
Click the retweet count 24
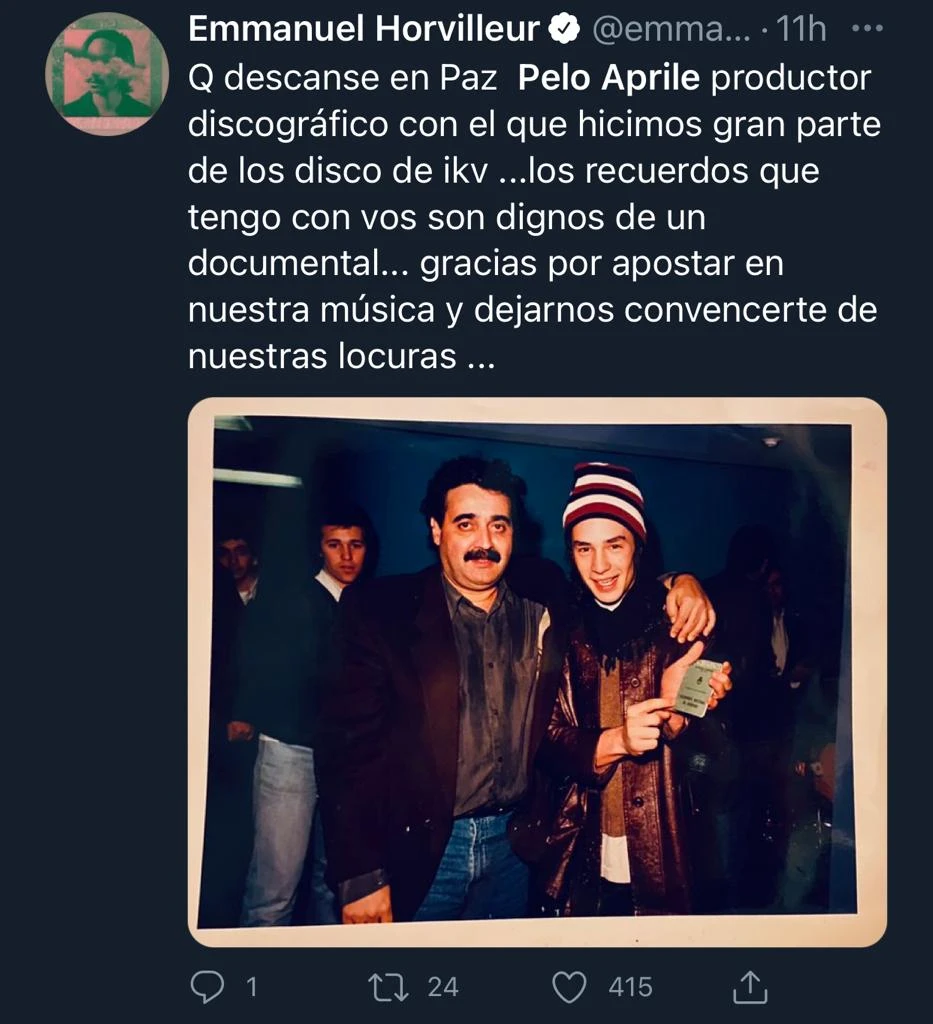pyautogui.click(x=443, y=987)
